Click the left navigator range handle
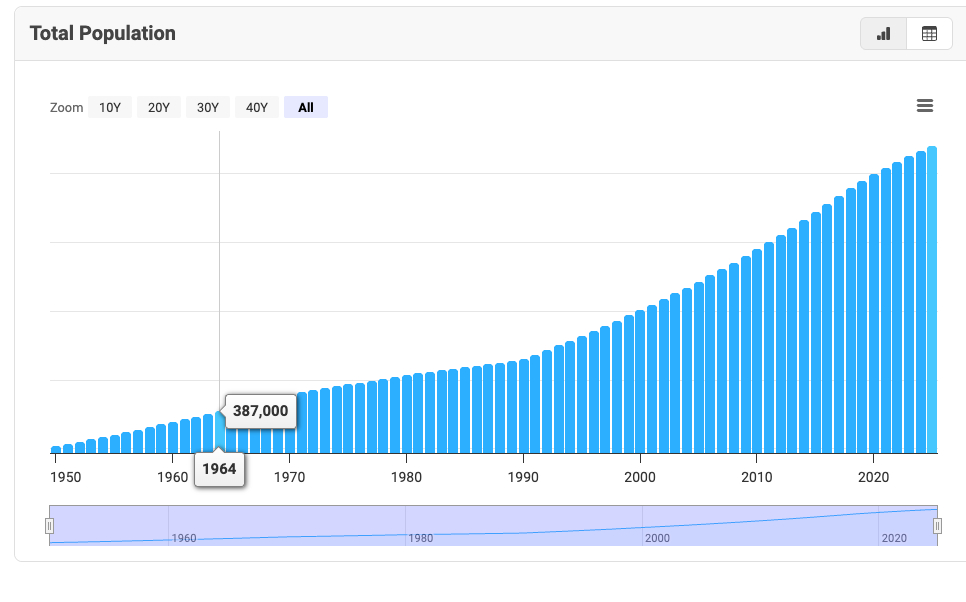966x602 pixels. pyautogui.click(x=49, y=526)
